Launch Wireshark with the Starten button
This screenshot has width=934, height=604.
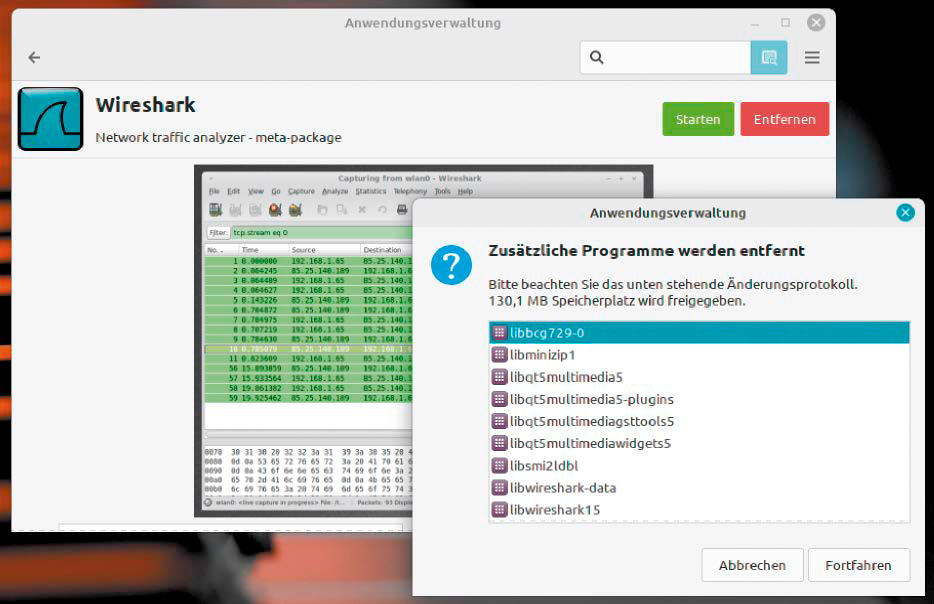click(x=698, y=119)
